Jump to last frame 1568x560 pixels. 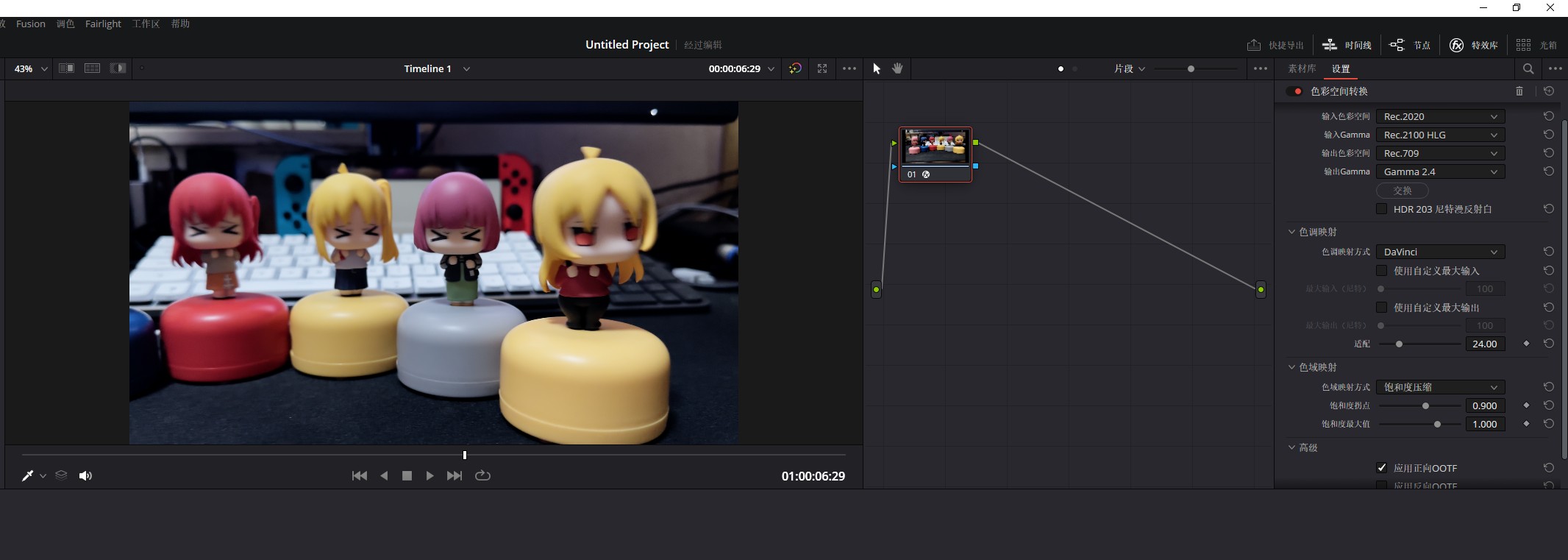pos(455,475)
